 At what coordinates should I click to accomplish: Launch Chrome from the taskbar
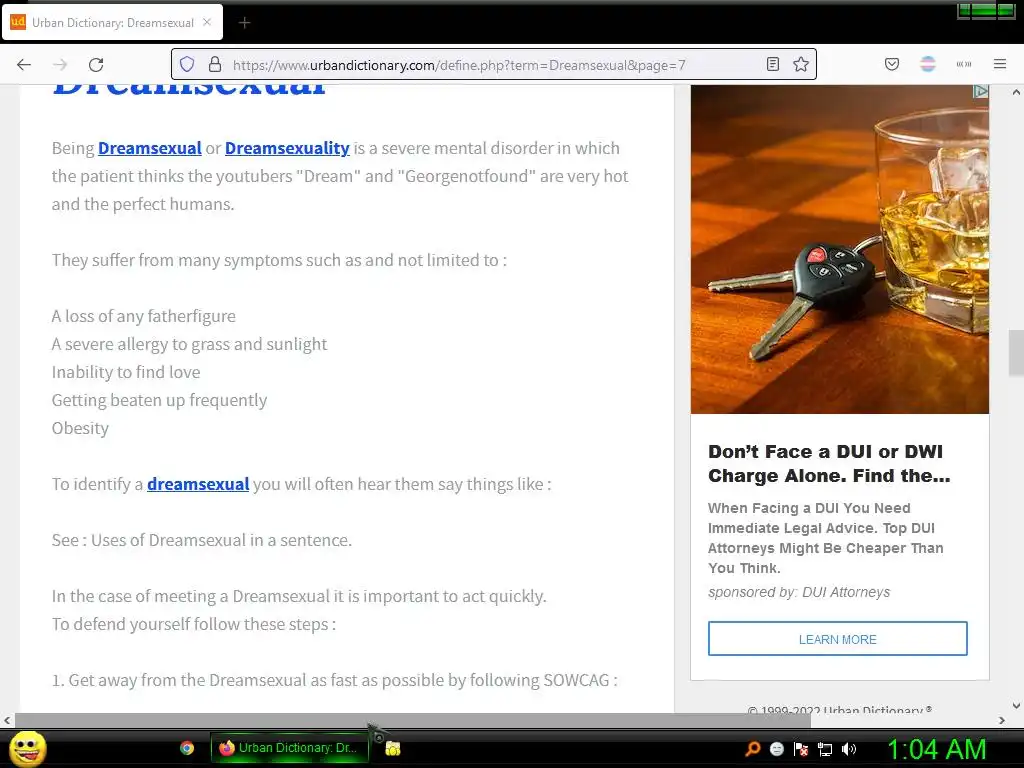187,748
